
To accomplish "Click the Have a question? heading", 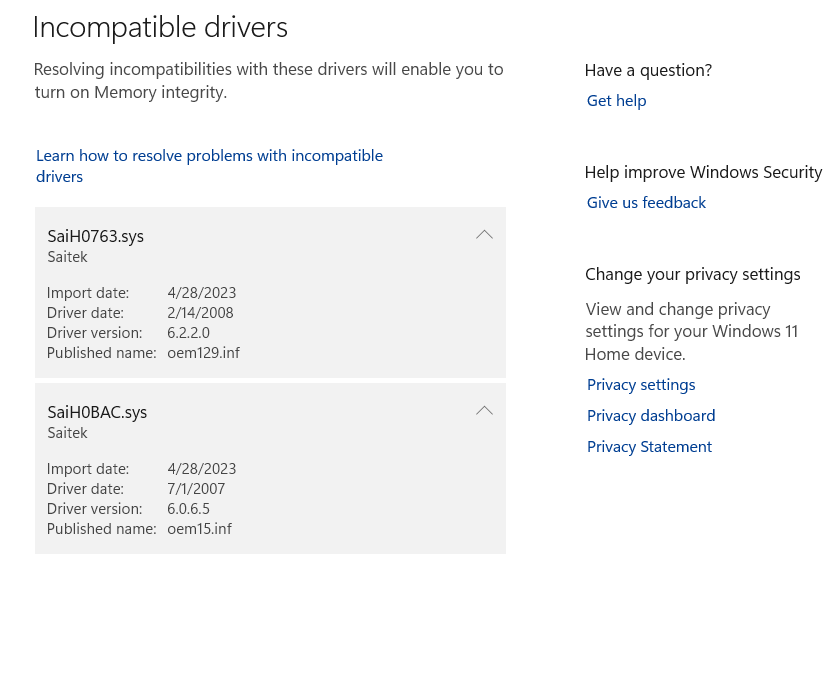I will click(648, 70).
